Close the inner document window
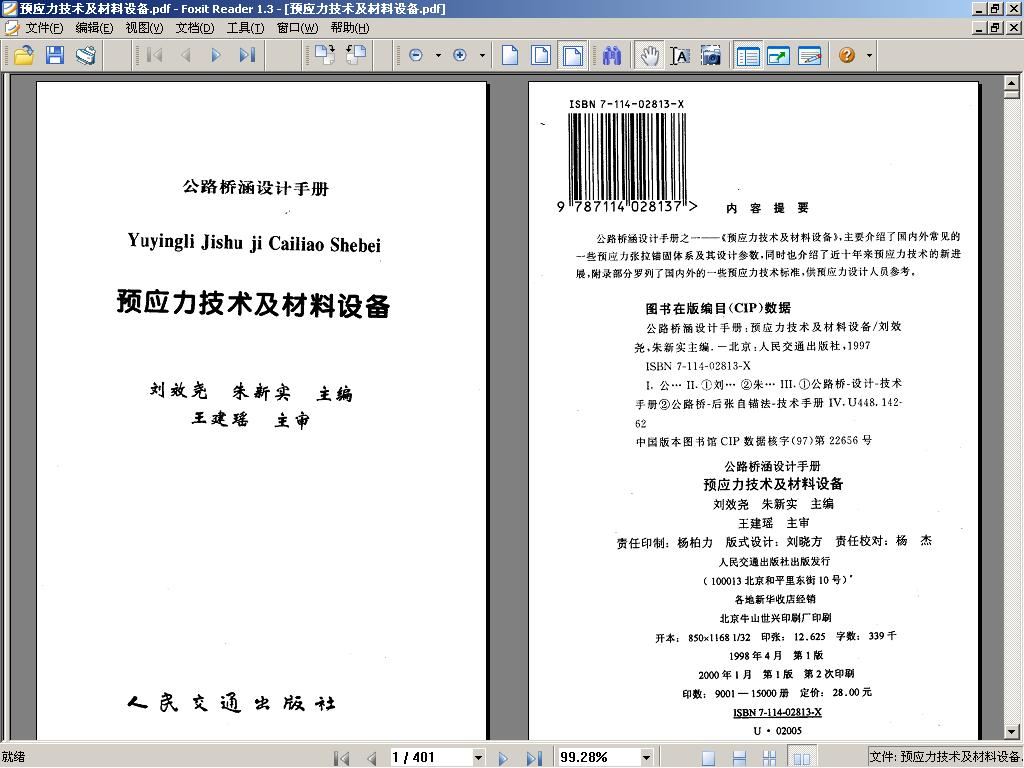This screenshot has height=768, width=1024. (1014, 28)
